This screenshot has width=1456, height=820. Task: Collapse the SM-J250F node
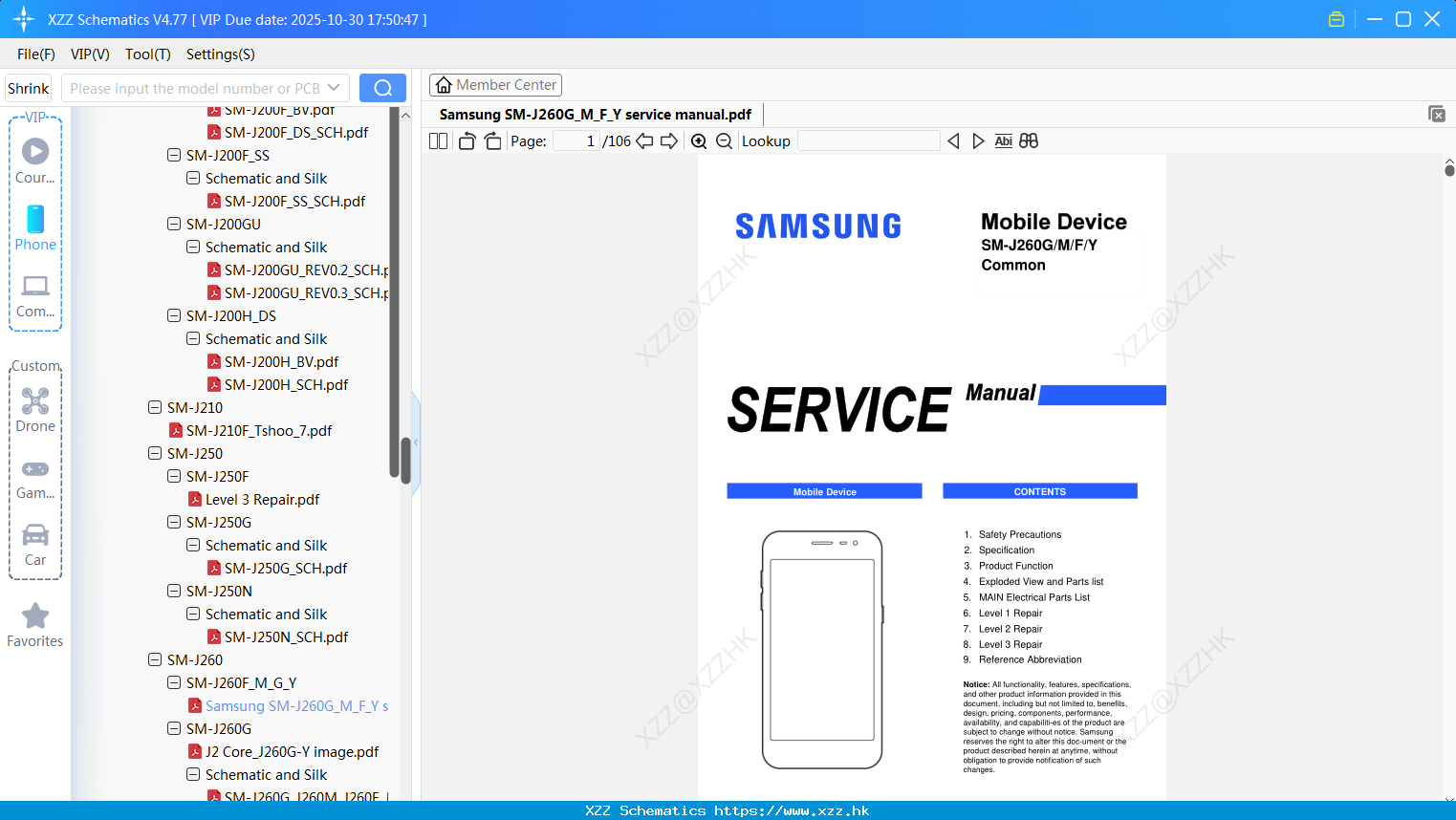point(174,476)
